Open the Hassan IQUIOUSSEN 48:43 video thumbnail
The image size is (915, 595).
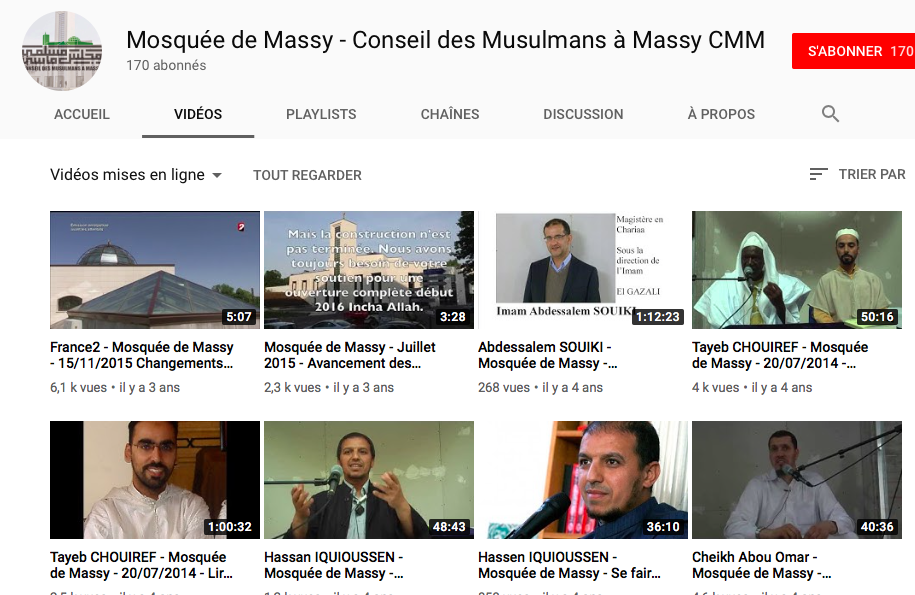pyautogui.click(x=369, y=480)
